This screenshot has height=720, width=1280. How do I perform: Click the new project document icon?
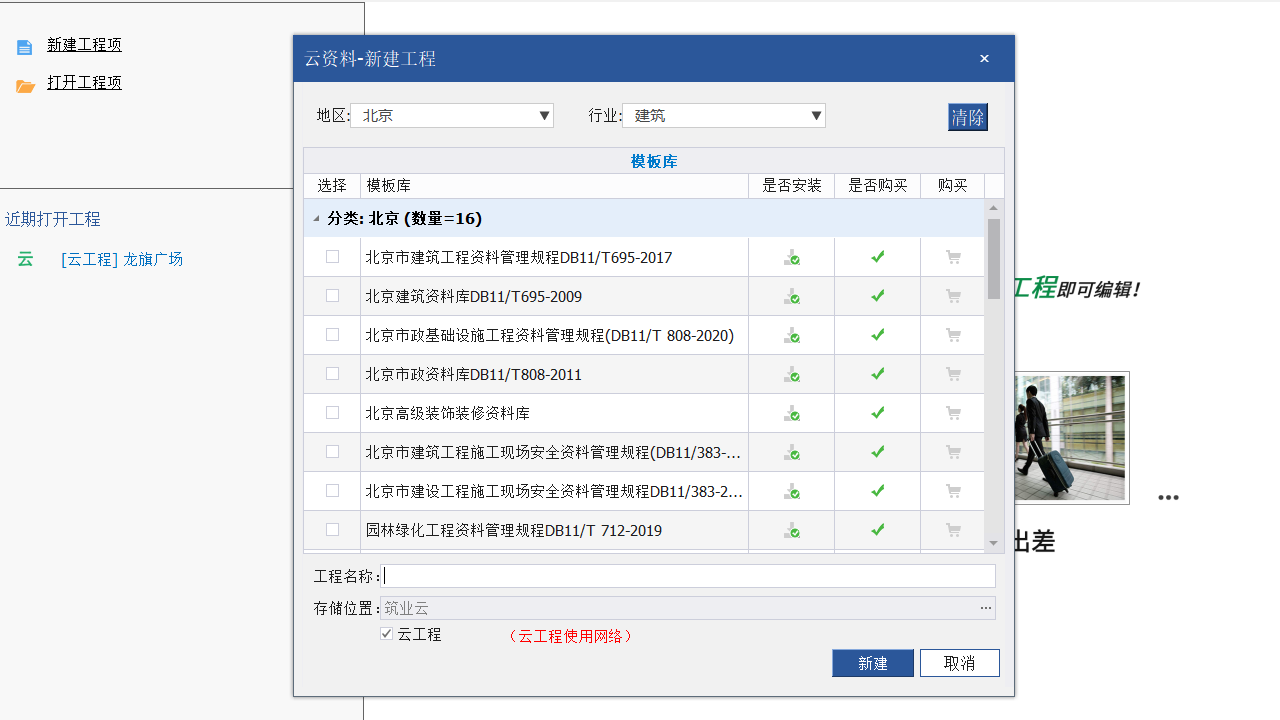point(24,45)
